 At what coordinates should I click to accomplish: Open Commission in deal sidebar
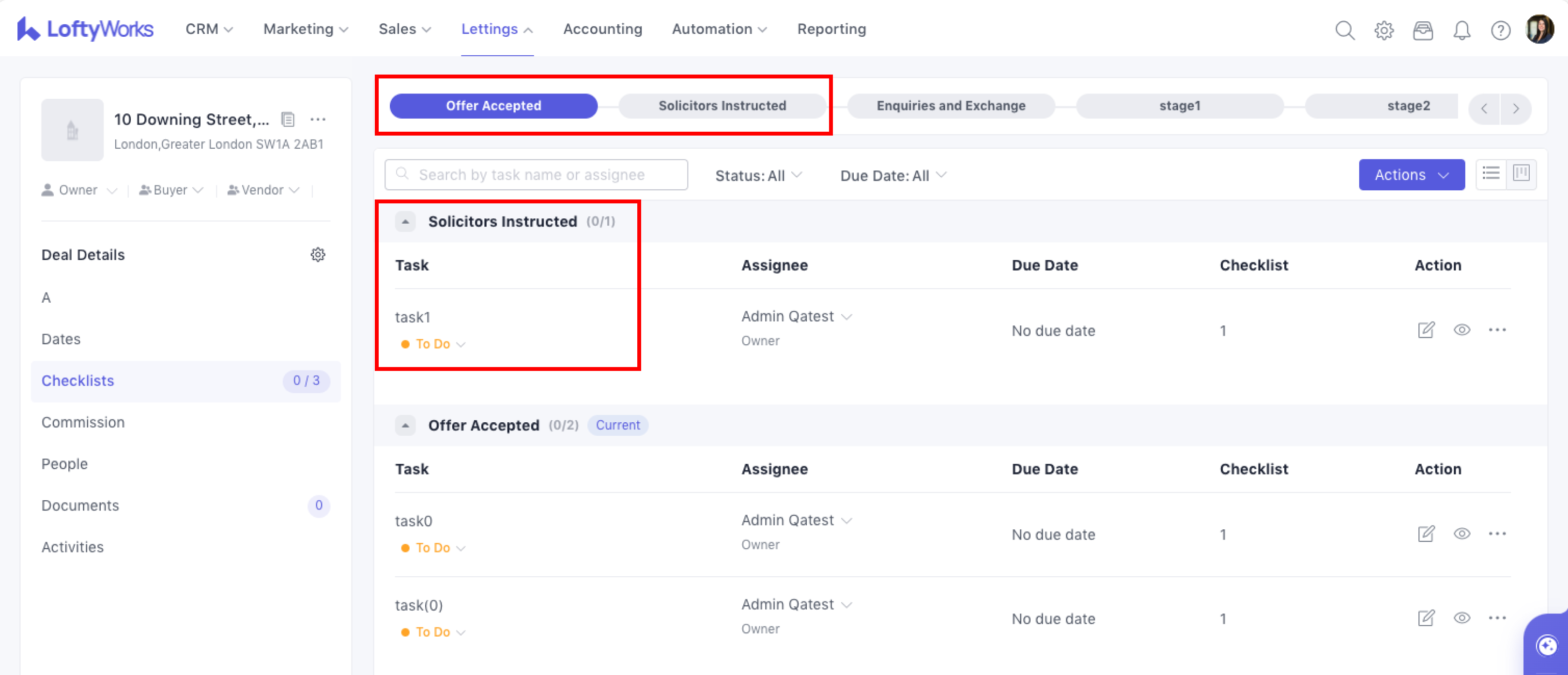[83, 422]
